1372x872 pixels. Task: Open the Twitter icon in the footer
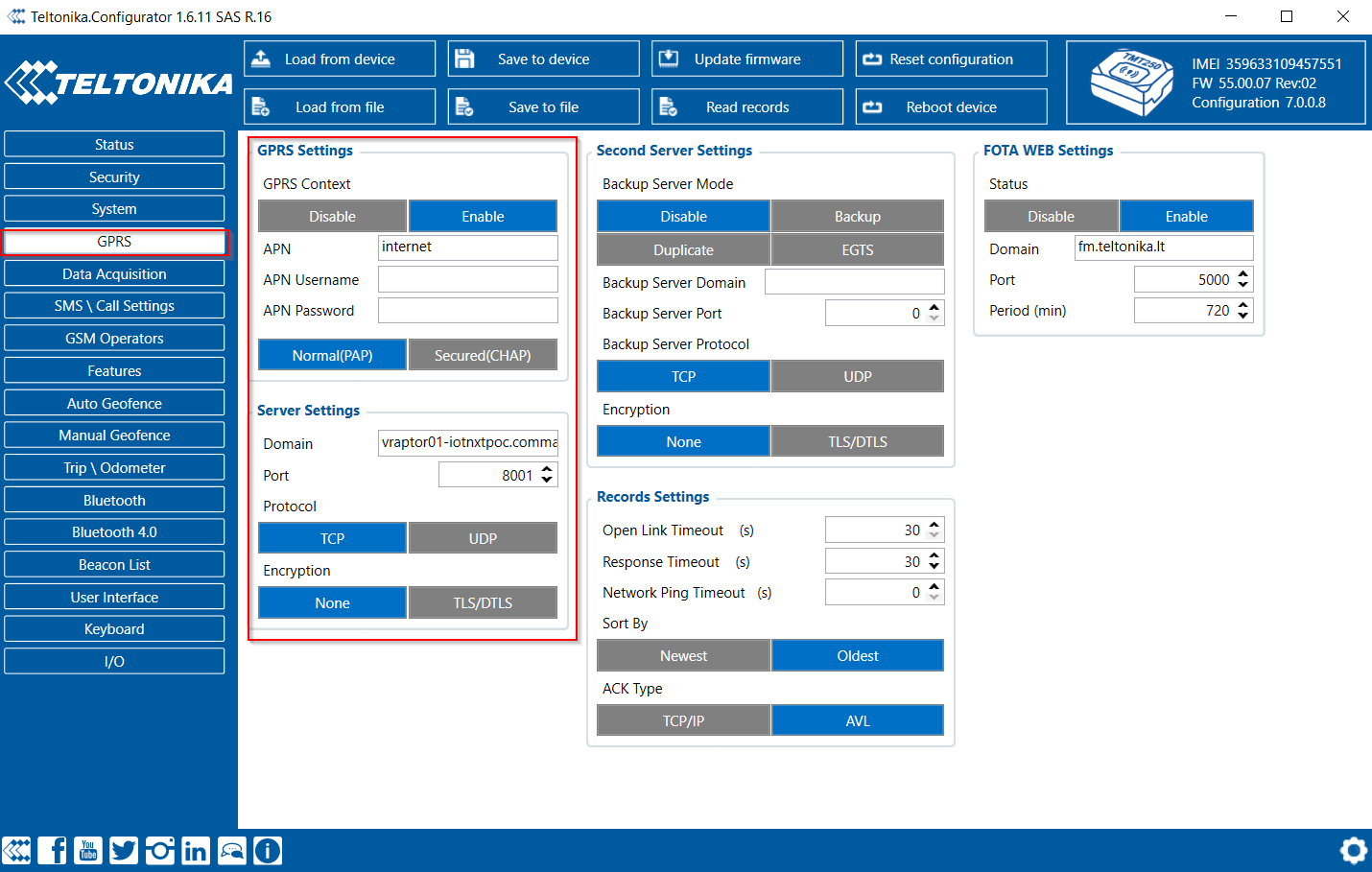pos(124,850)
